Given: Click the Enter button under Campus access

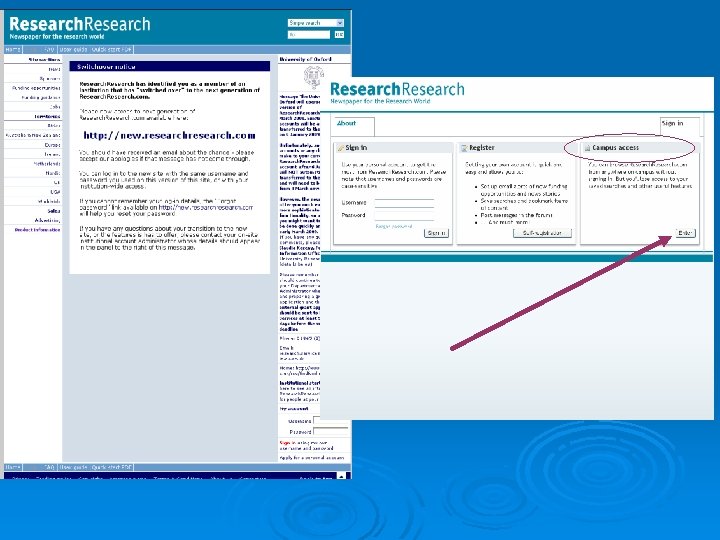Looking at the screenshot, I should click(685, 233).
